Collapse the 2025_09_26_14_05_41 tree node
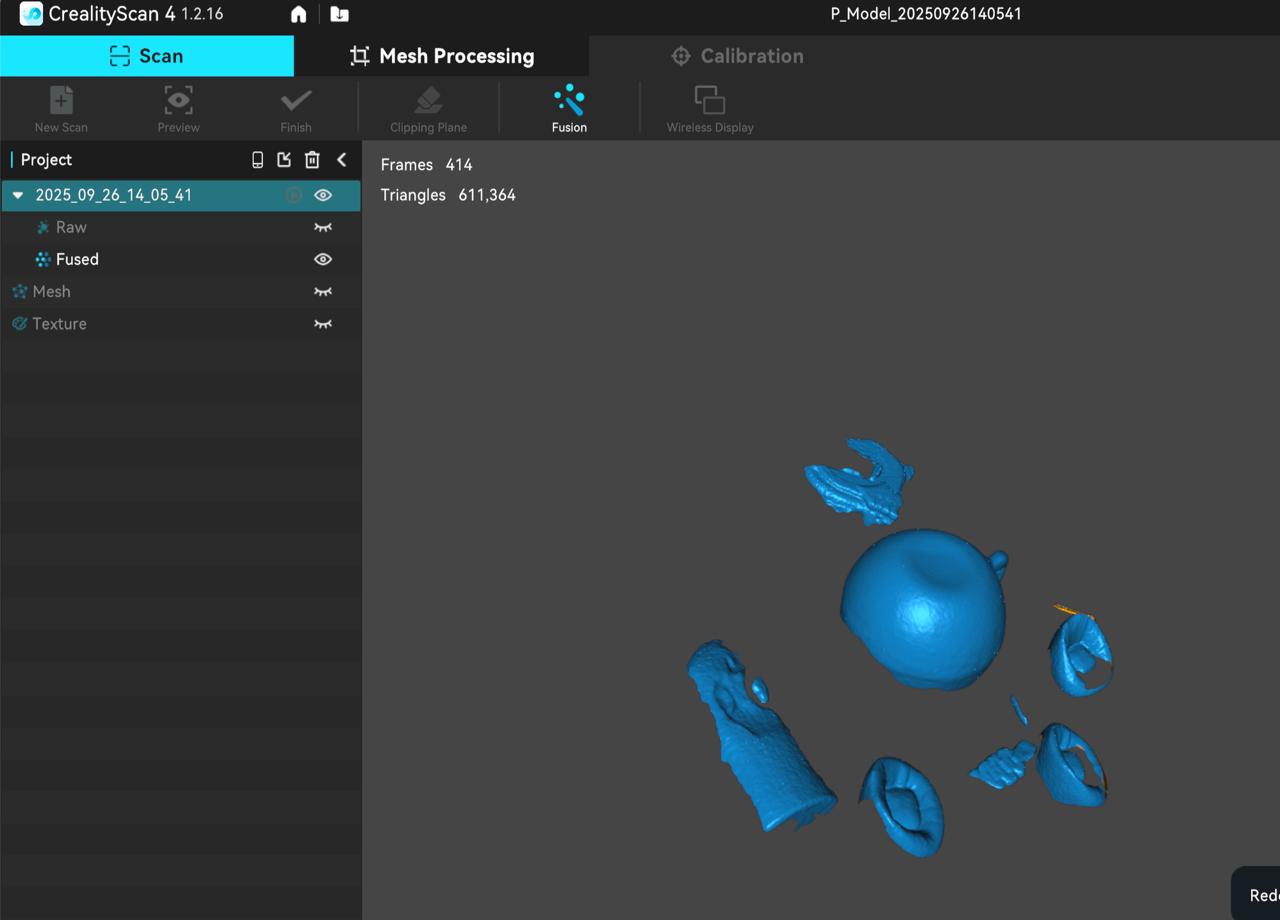Screen dimensions: 1280x920 click(18, 195)
